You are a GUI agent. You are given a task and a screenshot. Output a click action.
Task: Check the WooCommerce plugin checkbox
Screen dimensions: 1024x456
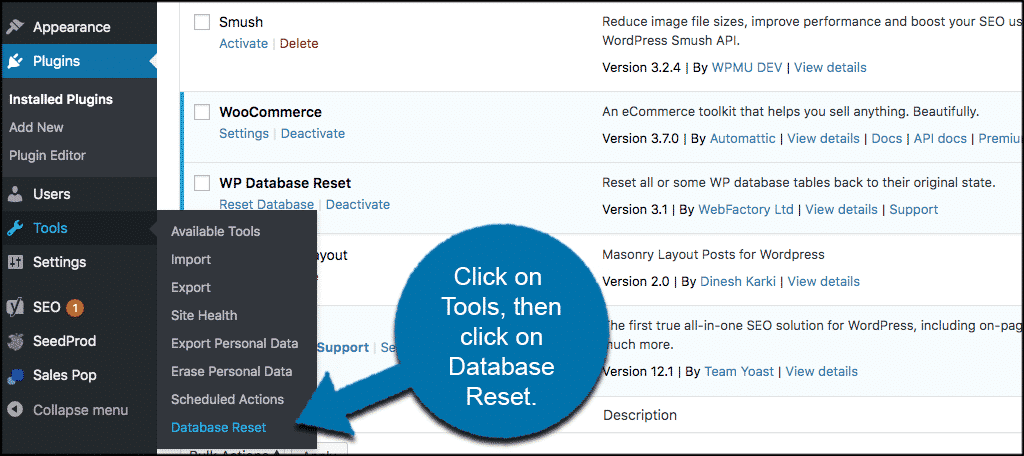[202, 112]
